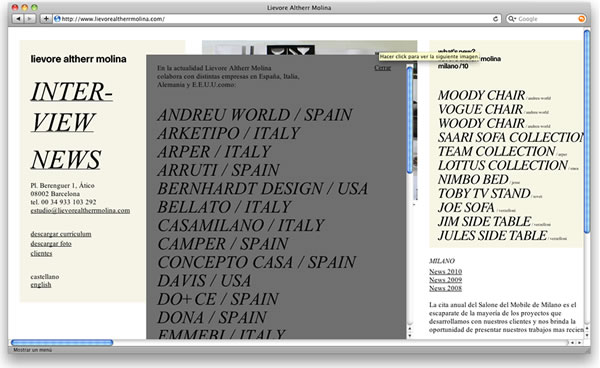Click the reload page icon in address bar
Screen dimensions: 600x368
(x=495, y=19)
